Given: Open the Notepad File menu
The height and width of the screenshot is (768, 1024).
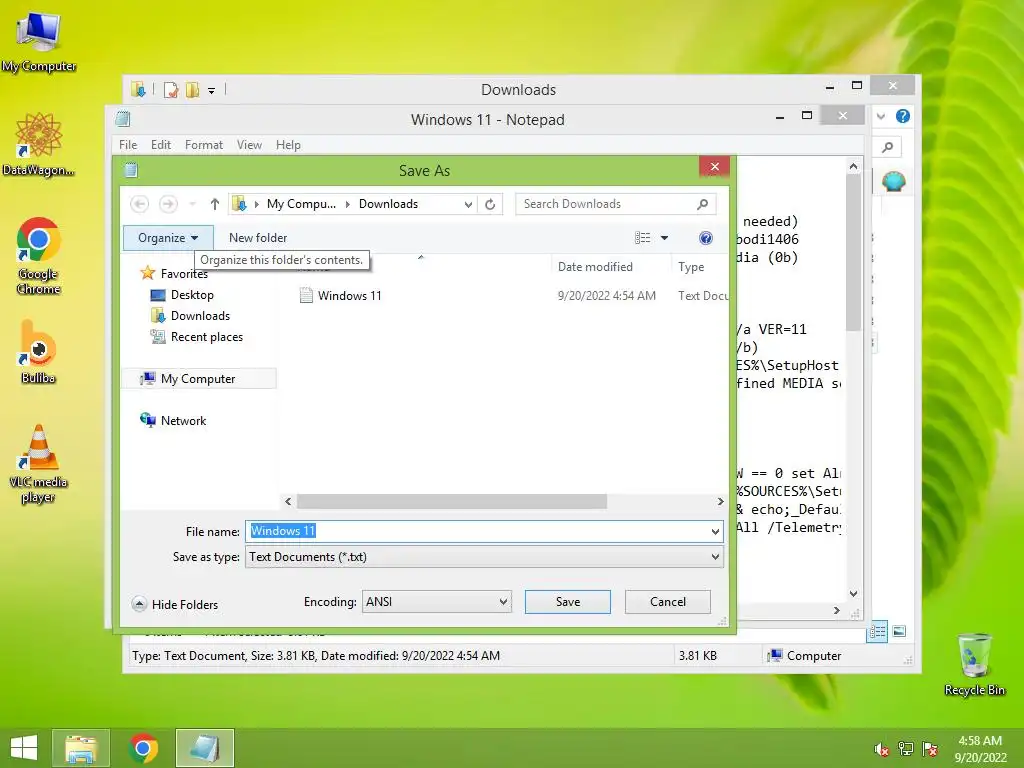Looking at the screenshot, I should point(128,145).
